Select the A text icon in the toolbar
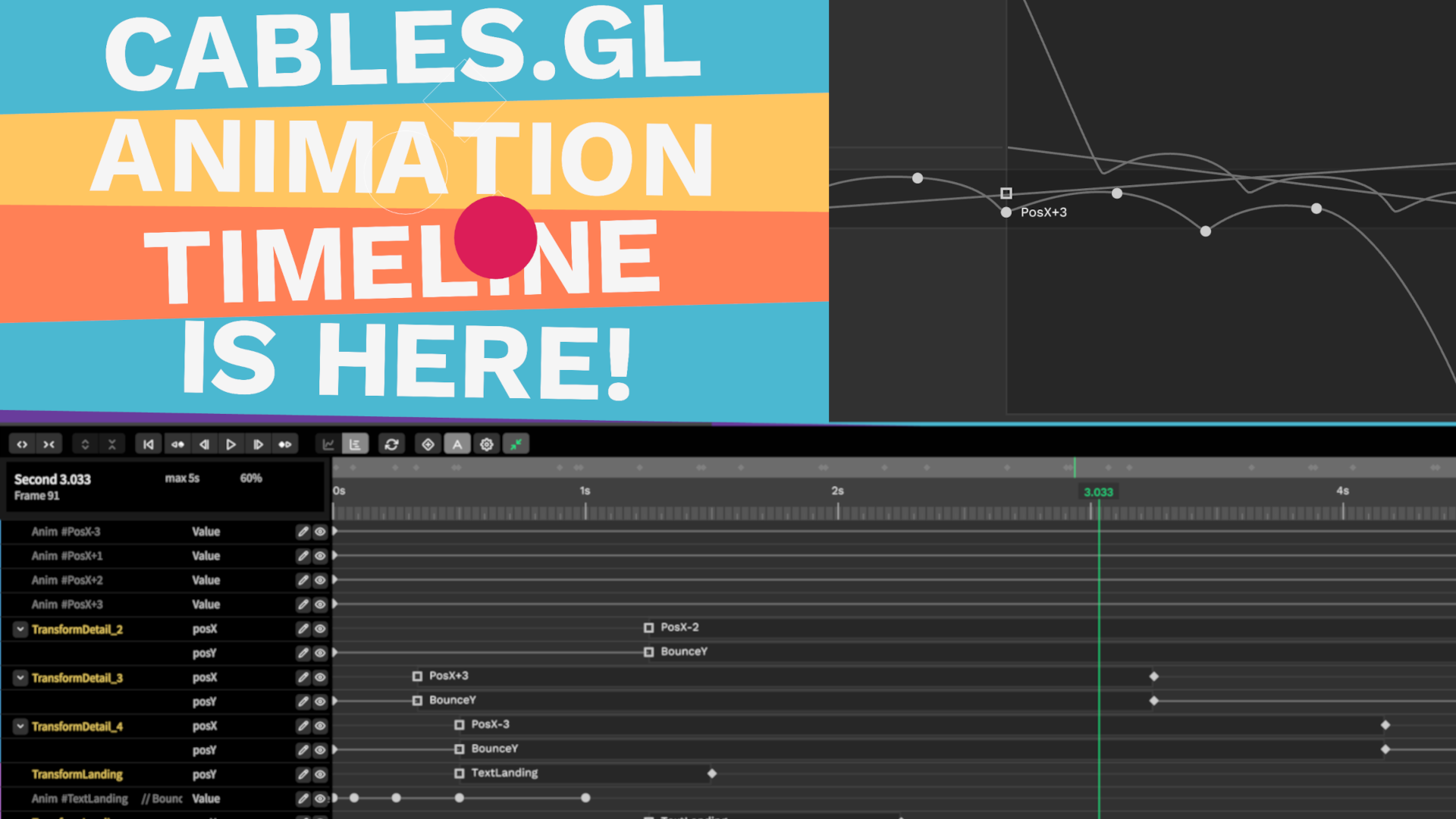1456x819 pixels. point(457,444)
